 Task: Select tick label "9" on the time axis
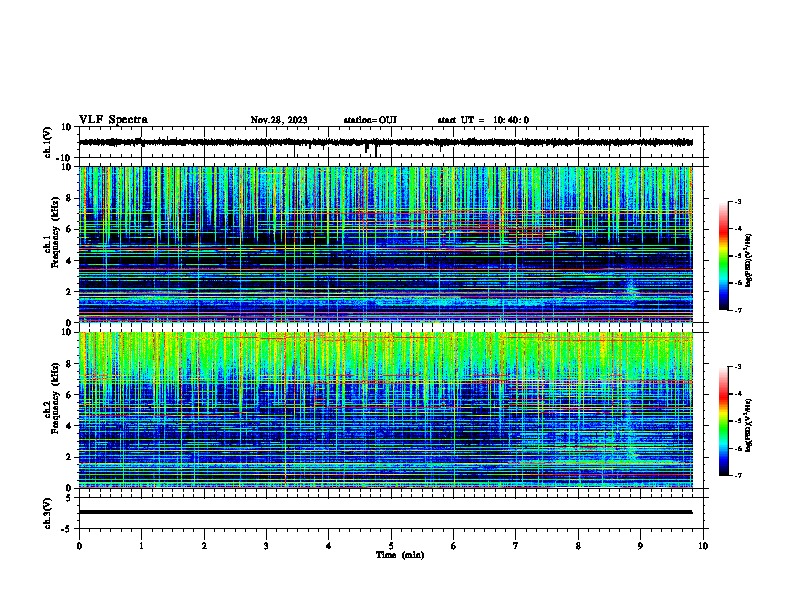click(640, 546)
